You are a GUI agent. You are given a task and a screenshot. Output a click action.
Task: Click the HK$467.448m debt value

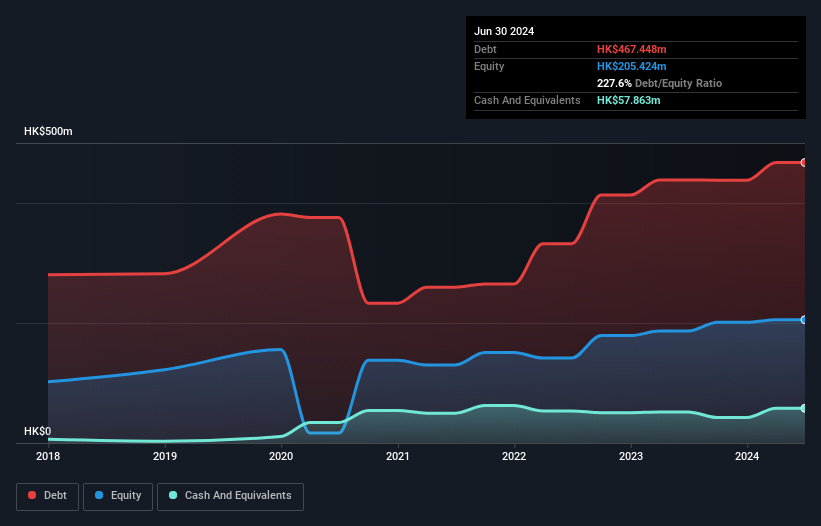pos(631,49)
